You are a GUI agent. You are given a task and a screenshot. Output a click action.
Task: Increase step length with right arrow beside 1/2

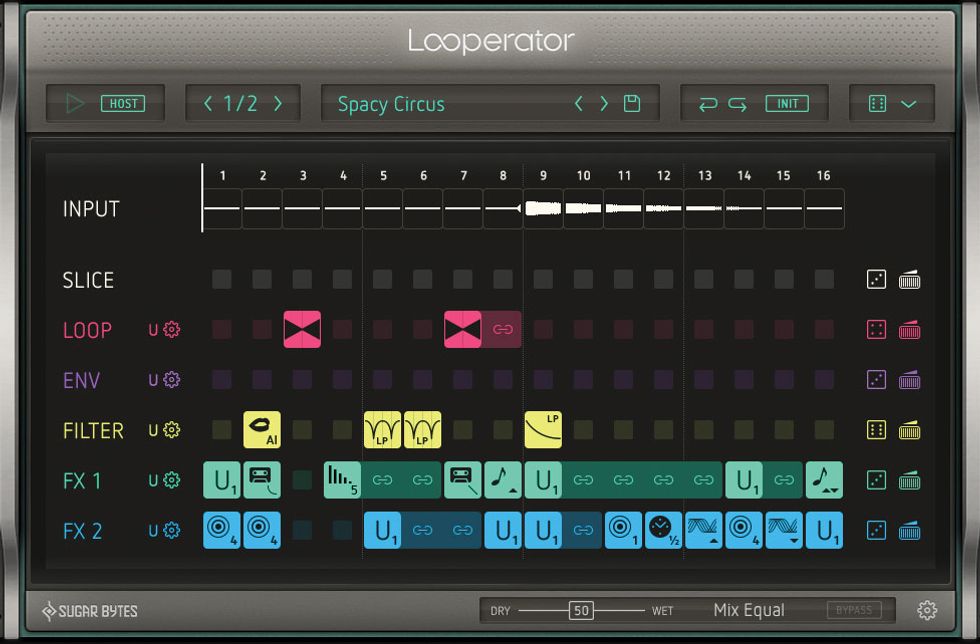pos(278,103)
